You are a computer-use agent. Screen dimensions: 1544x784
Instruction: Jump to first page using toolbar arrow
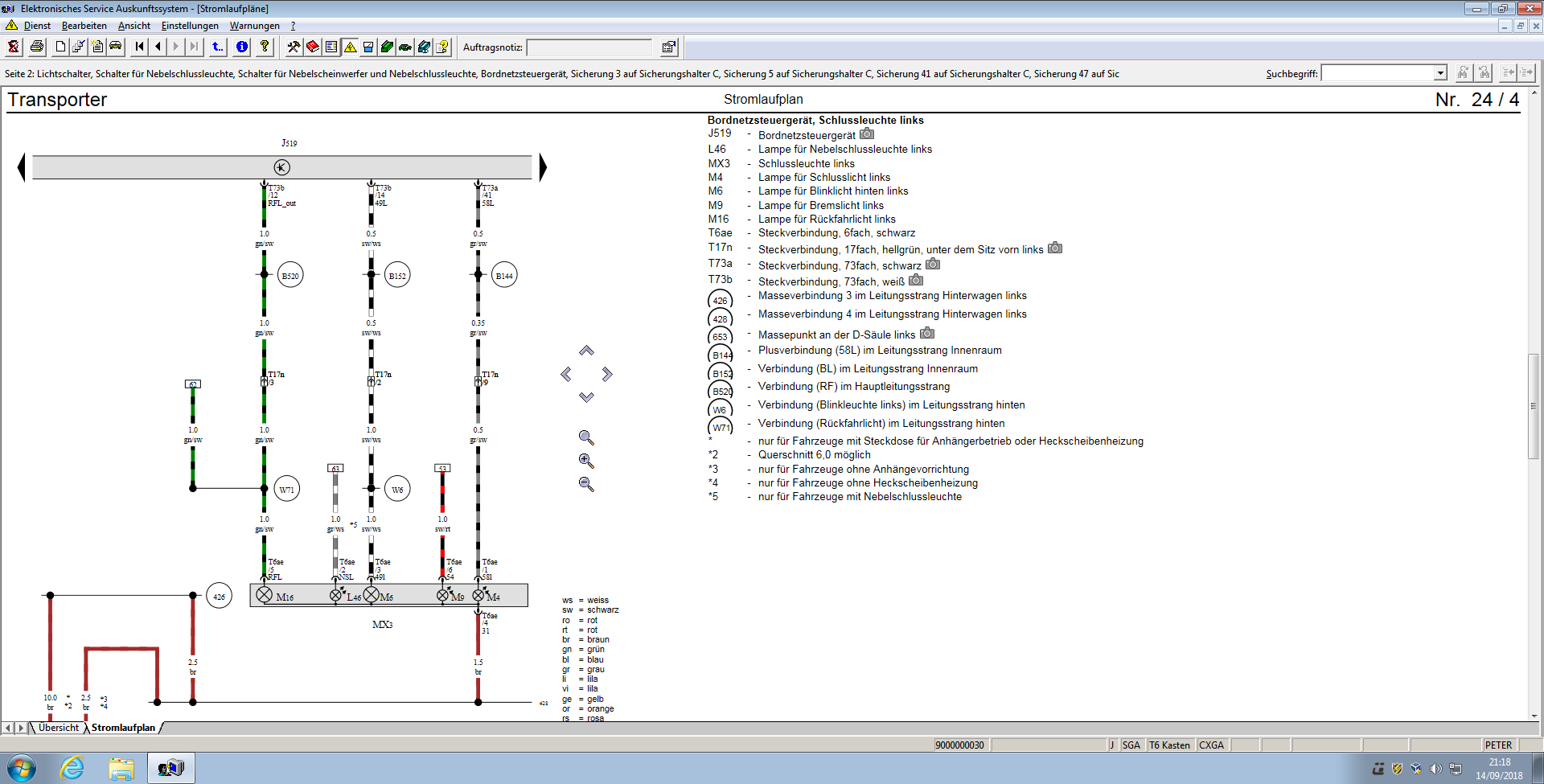[140, 47]
